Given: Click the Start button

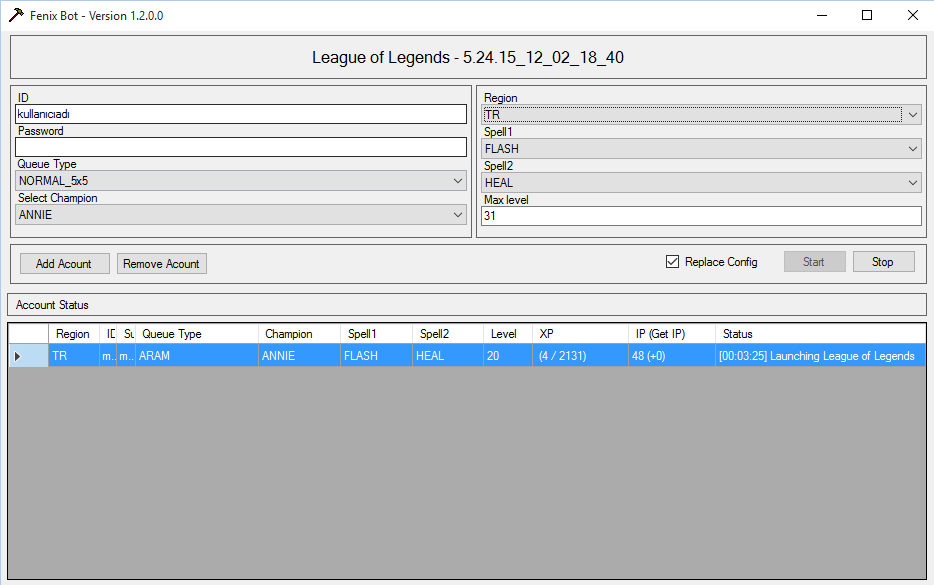Looking at the screenshot, I should click(814, 262).
